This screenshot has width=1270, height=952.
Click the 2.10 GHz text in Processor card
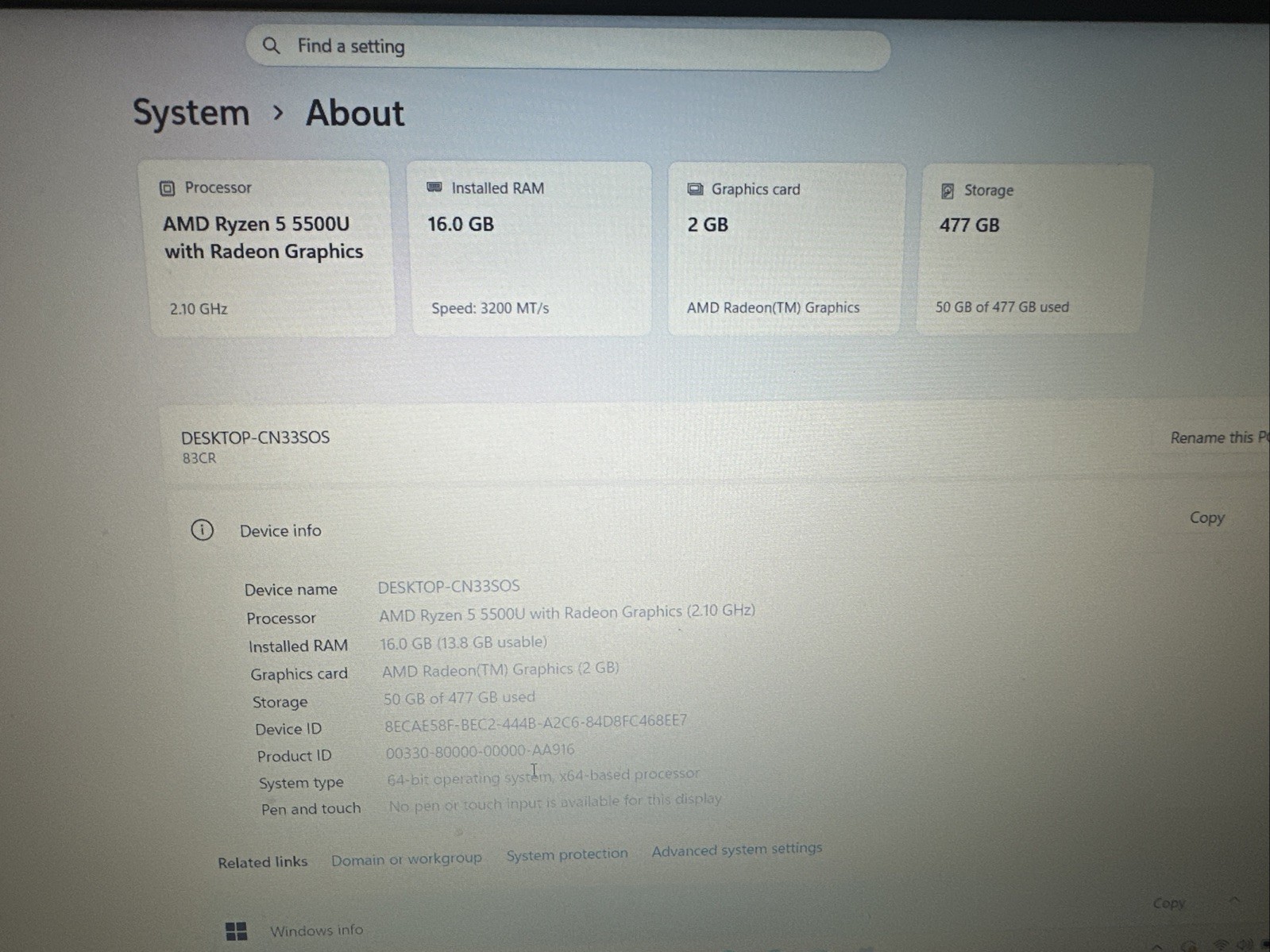199,309
